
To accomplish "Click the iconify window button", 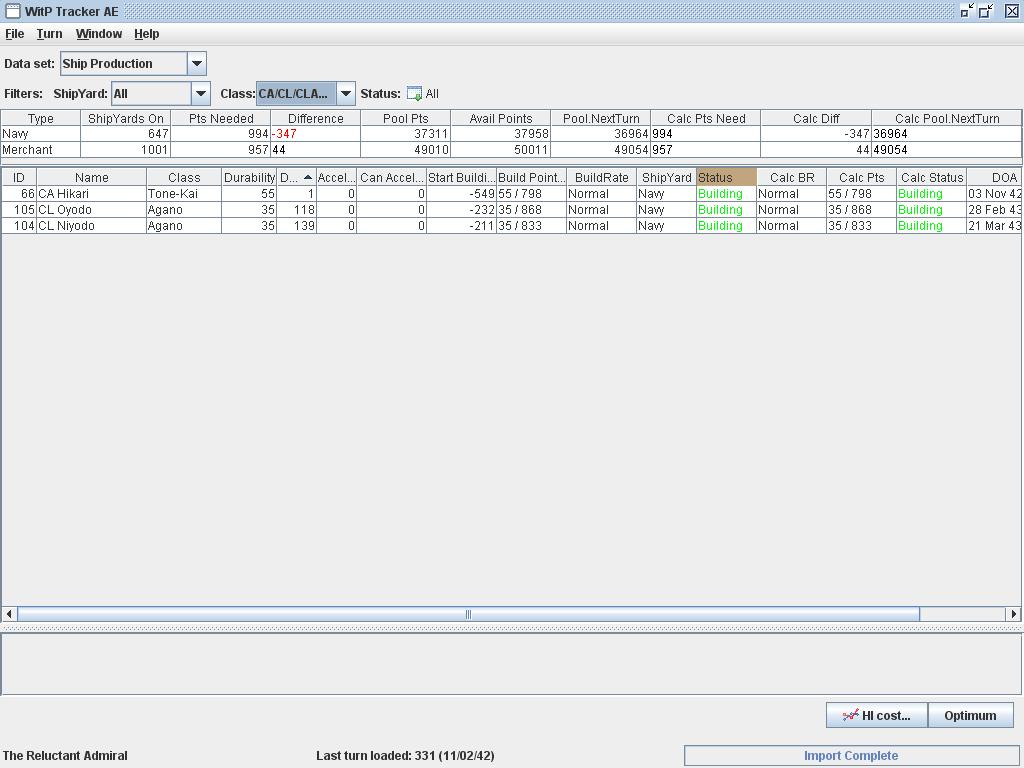I will click(967, 10).
